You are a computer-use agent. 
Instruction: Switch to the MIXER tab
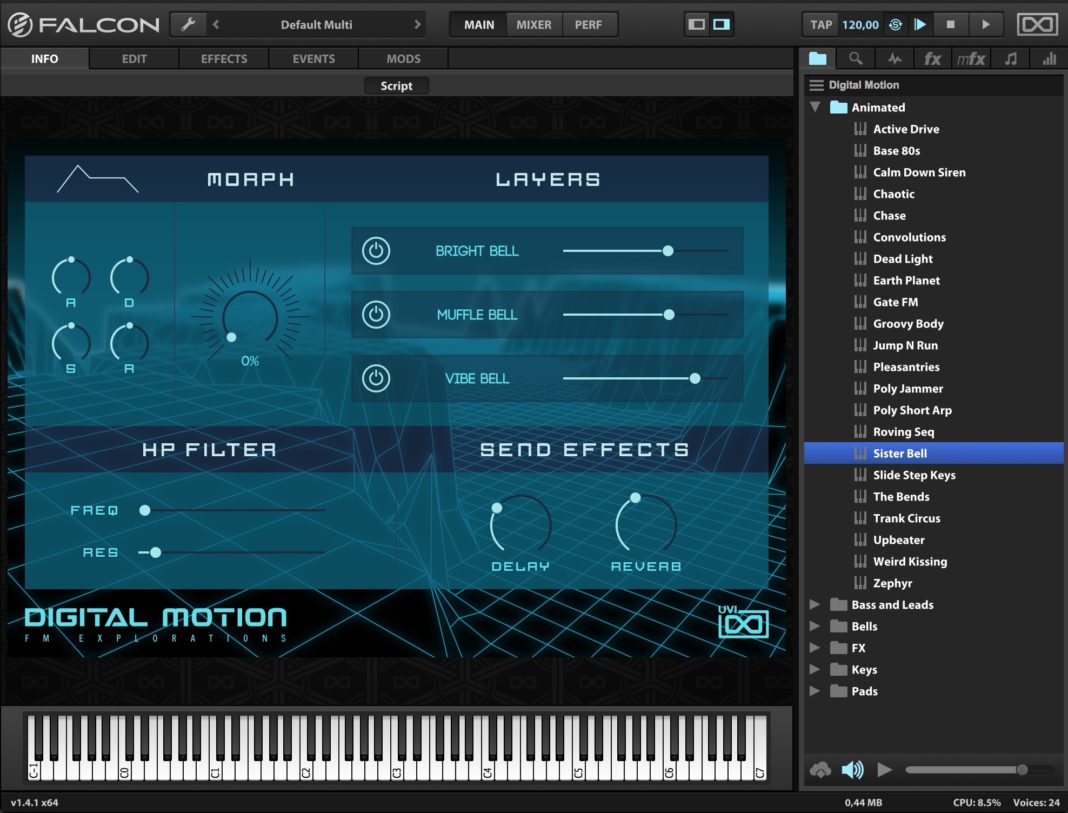tap(533, 24)
